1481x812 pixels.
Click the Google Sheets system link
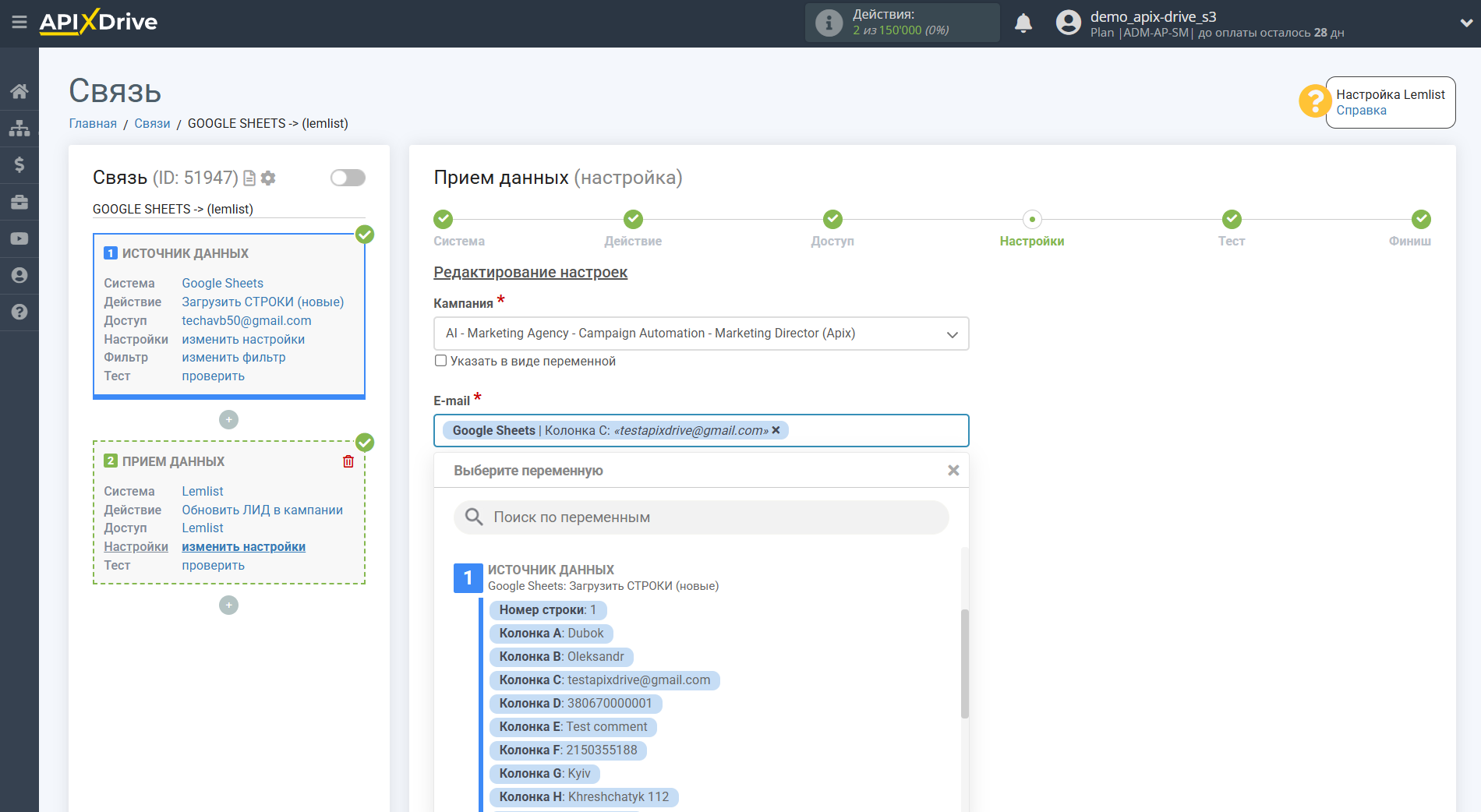click(x=222, y=283)
